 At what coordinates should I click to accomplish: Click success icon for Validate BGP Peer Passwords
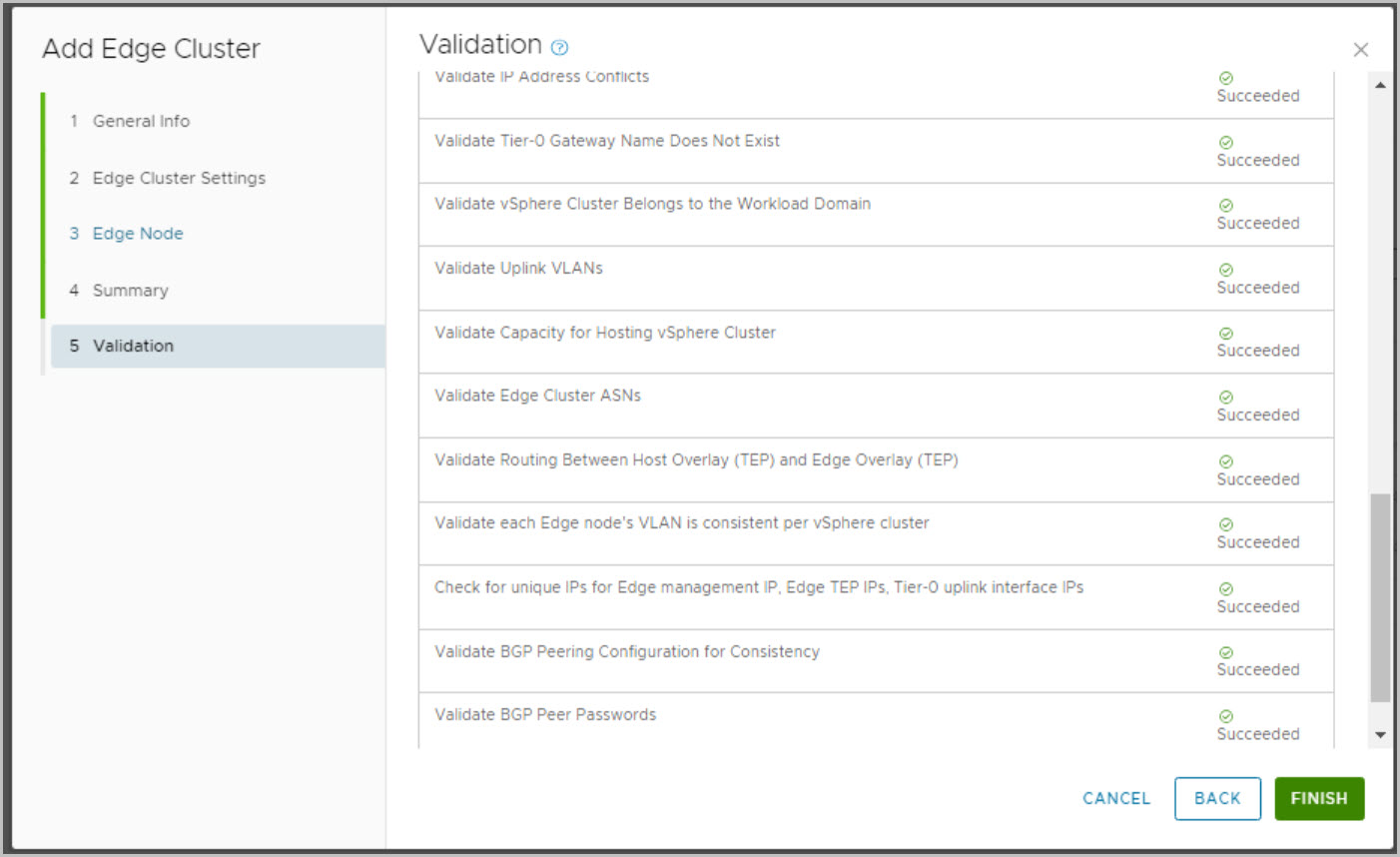(x=1226, y=716)
